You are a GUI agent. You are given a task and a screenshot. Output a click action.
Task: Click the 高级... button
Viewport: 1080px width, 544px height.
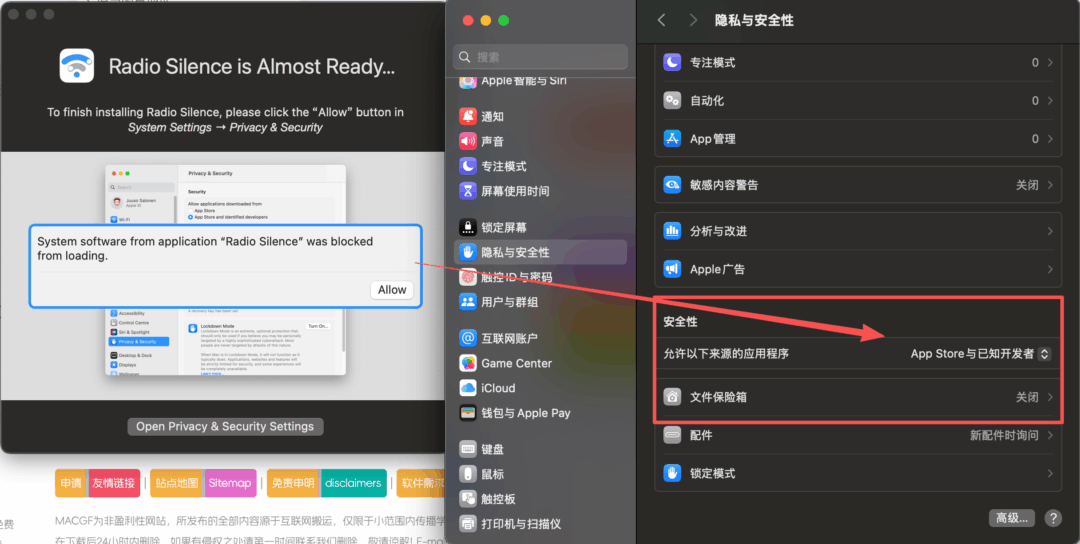pyautogui.click(x=1012, y=518)
